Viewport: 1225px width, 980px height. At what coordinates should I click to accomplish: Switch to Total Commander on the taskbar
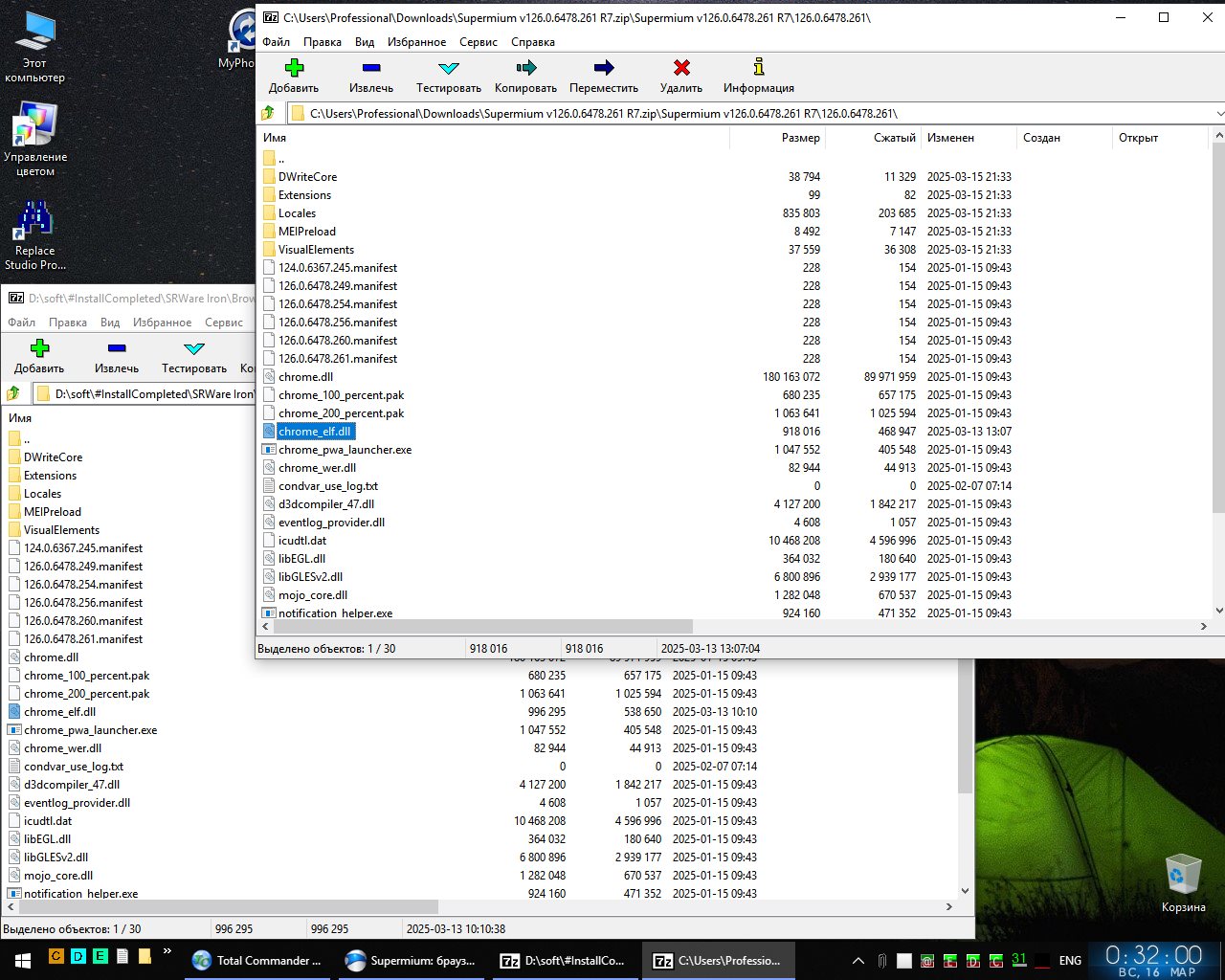coord(258,960)
